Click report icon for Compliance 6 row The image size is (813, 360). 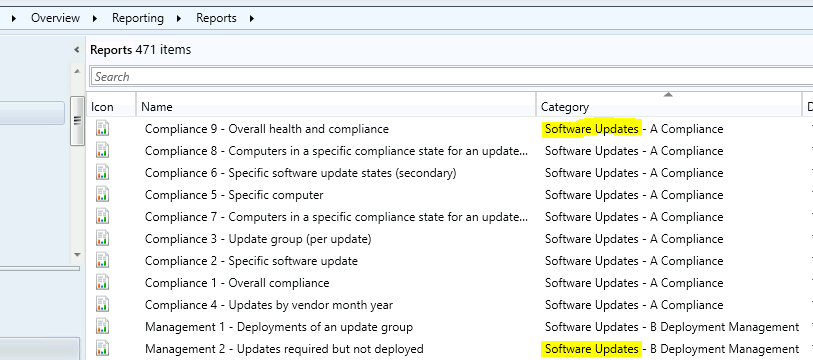click(103, 172)
